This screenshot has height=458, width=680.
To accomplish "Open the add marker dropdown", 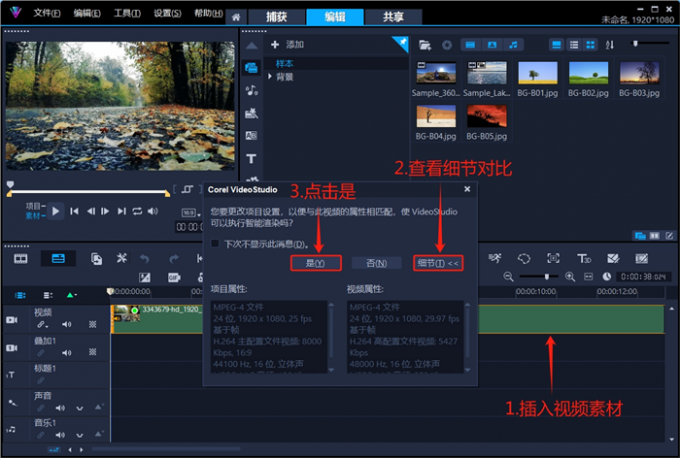I will 72,295.
